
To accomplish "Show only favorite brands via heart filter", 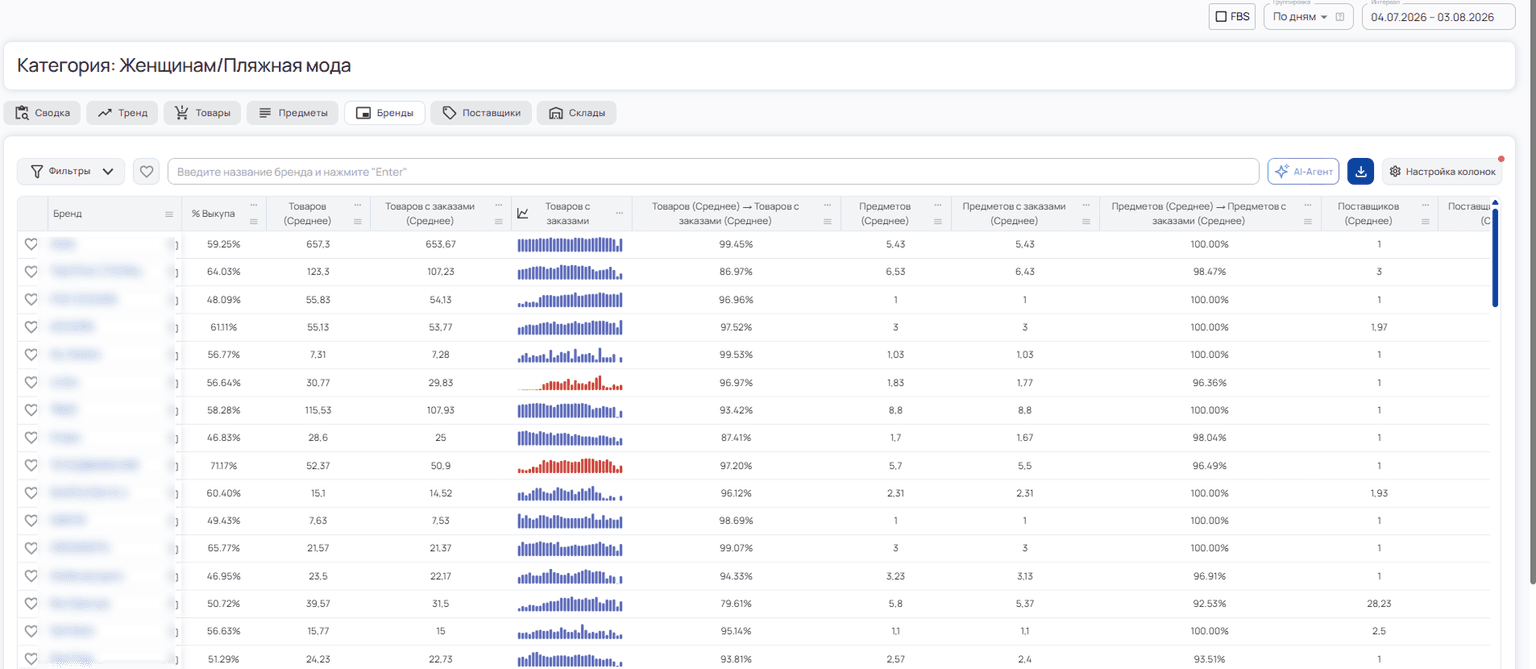I will click(x=147, y=171).
